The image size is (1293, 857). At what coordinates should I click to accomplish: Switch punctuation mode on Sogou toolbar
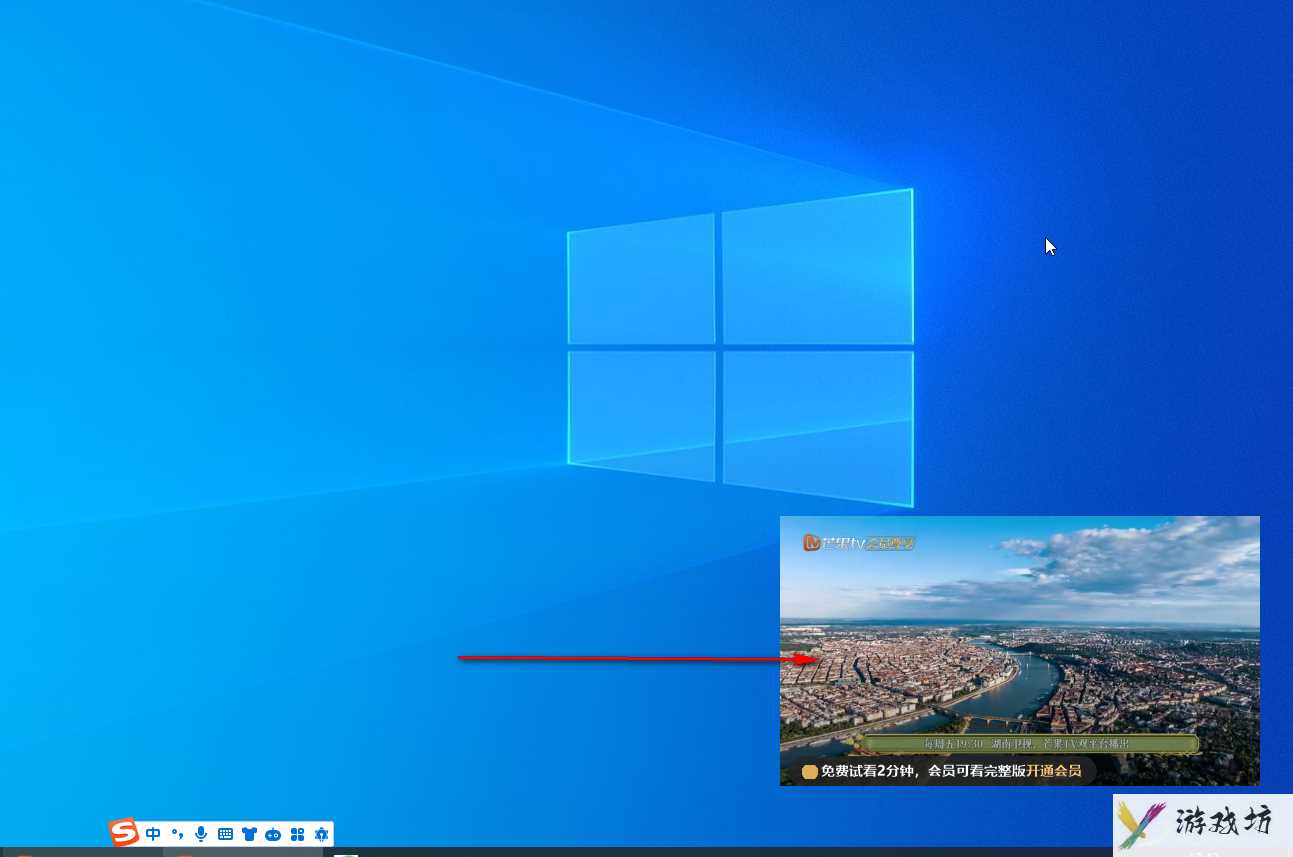[177, 834]
